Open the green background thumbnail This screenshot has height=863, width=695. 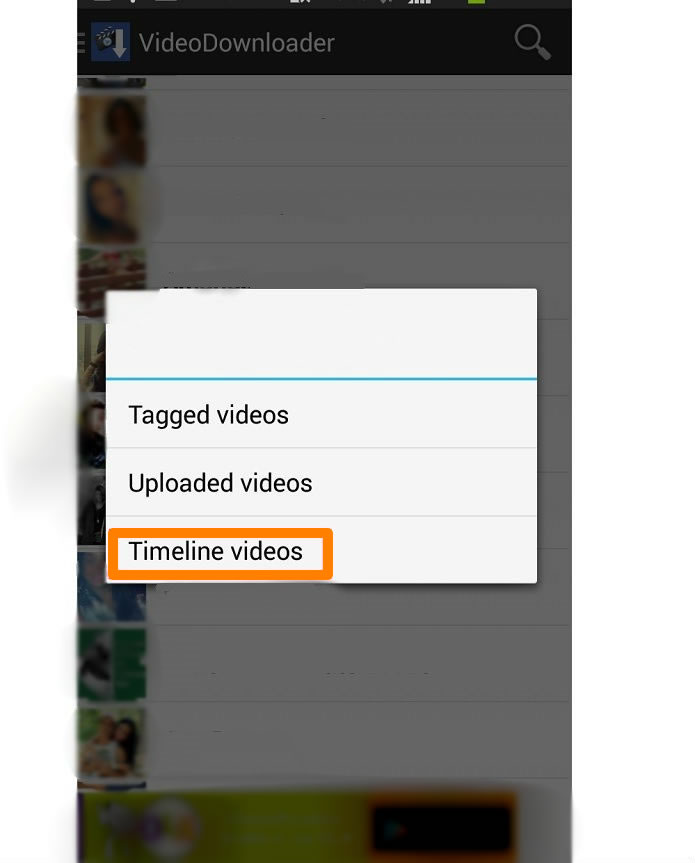pos(112,664)
